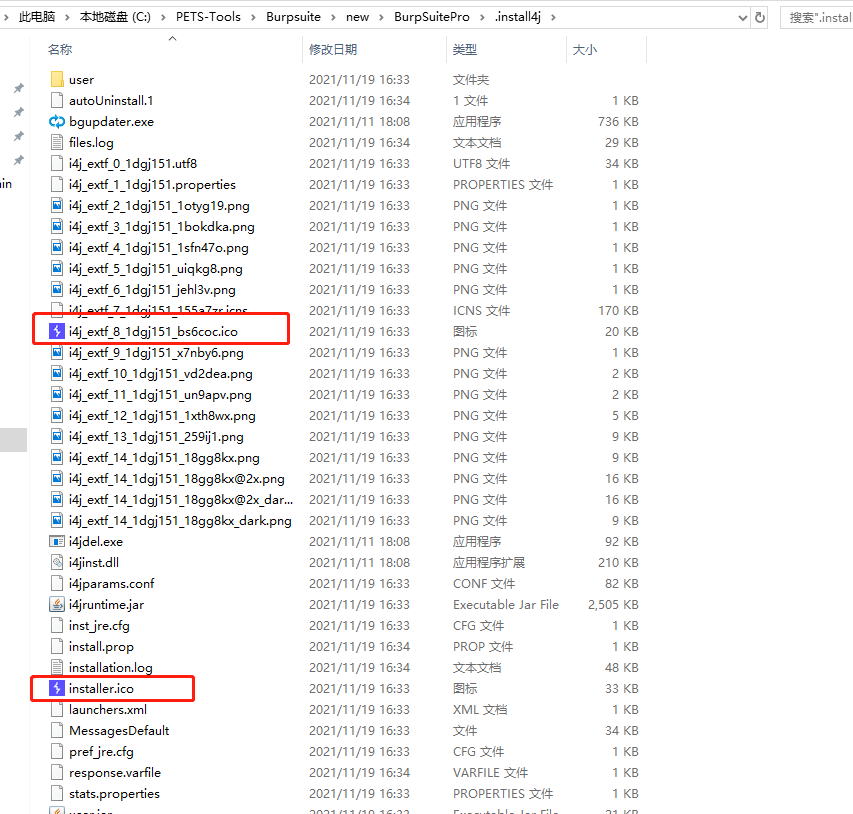
Task: Click the install.prop file icon
Action: tap(57, 646)
